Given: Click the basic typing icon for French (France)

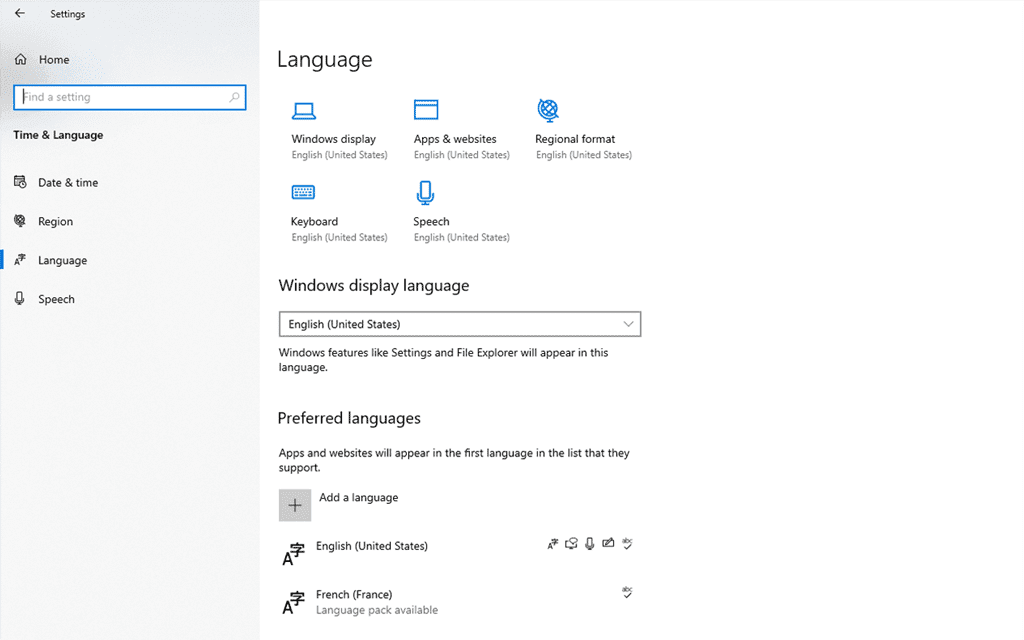Looking at the screenshot, I should [627, 592].
